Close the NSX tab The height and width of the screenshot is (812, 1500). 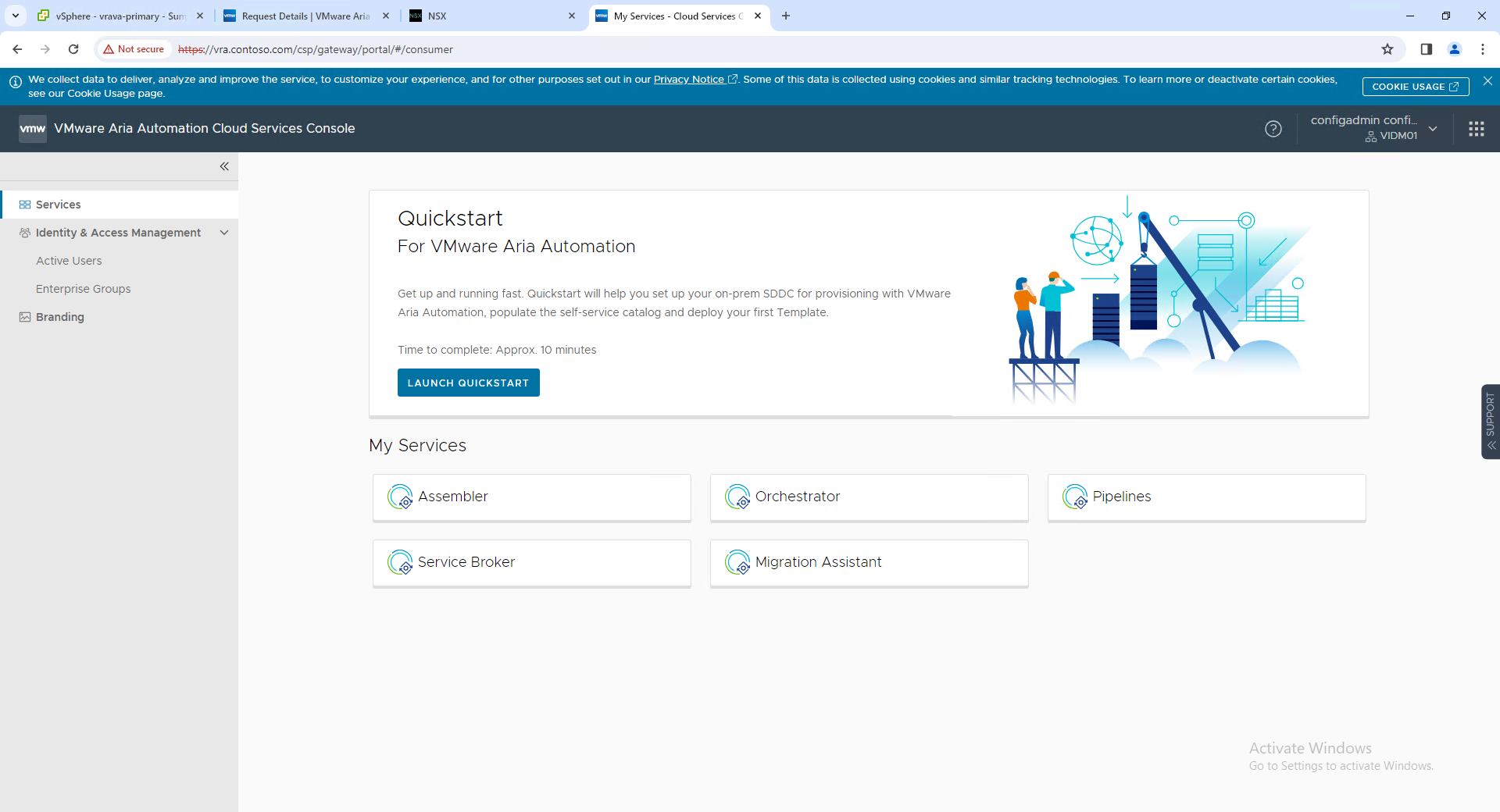tap(572, 16)
